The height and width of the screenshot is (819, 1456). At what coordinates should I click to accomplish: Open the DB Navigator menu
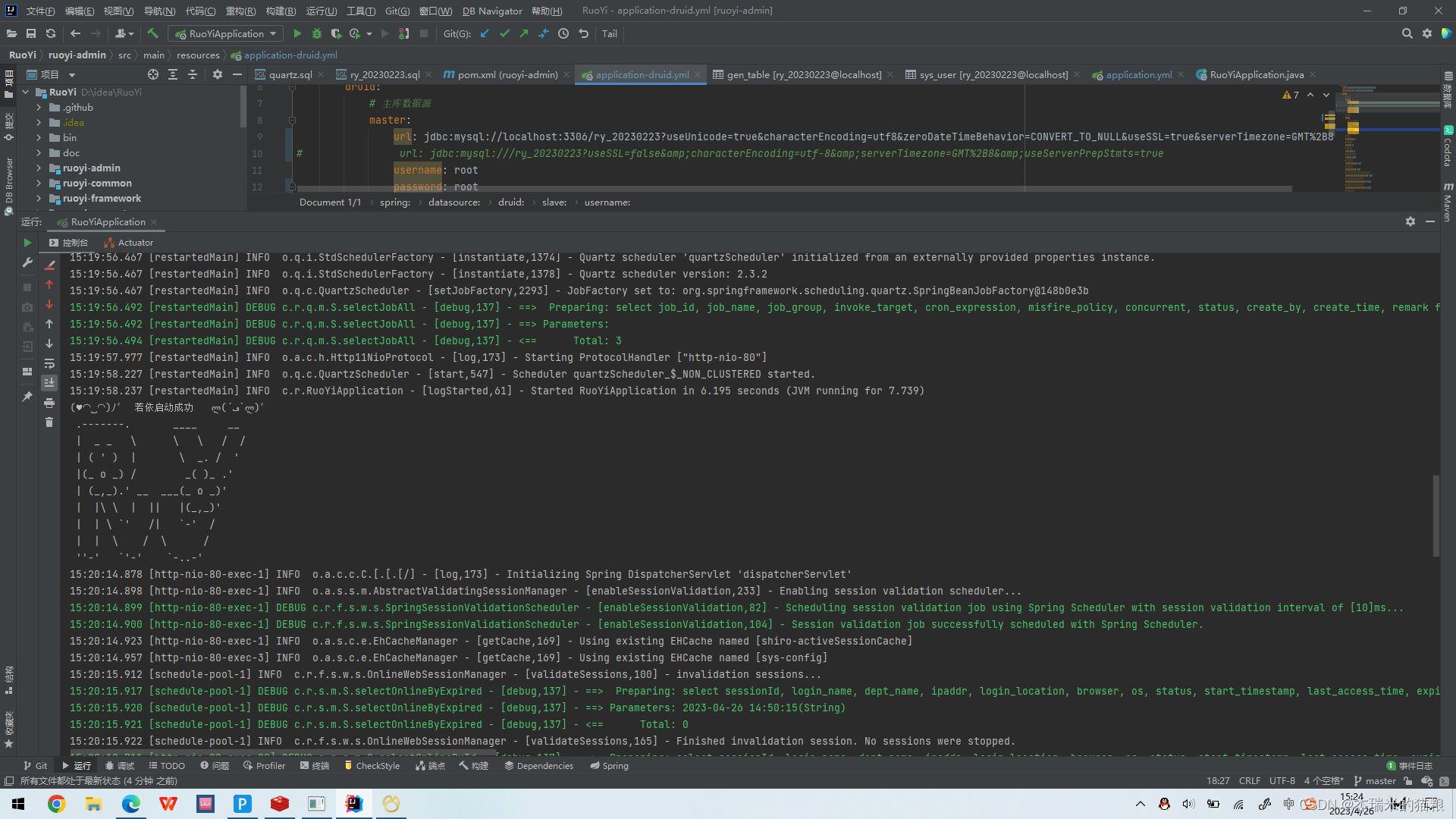click(x=491, y=11)
